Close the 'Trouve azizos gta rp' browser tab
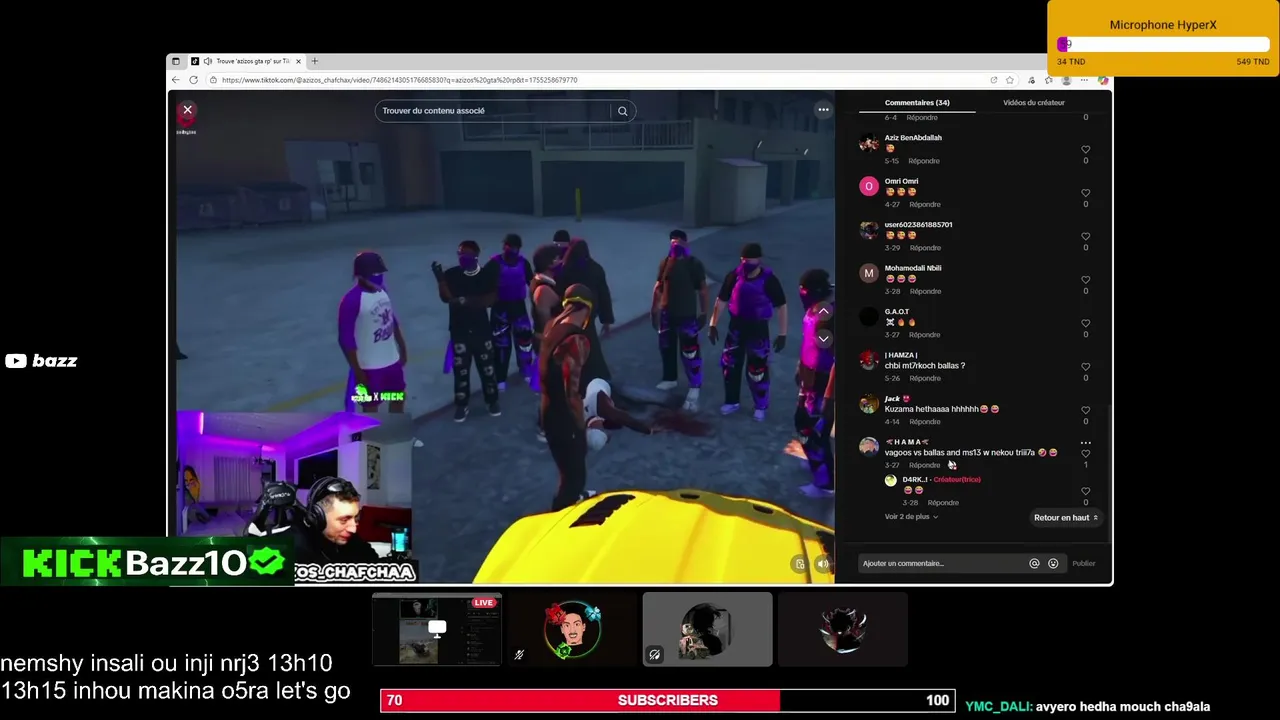The width and height of the screenshot is (1280, 720). click(298, 61)
